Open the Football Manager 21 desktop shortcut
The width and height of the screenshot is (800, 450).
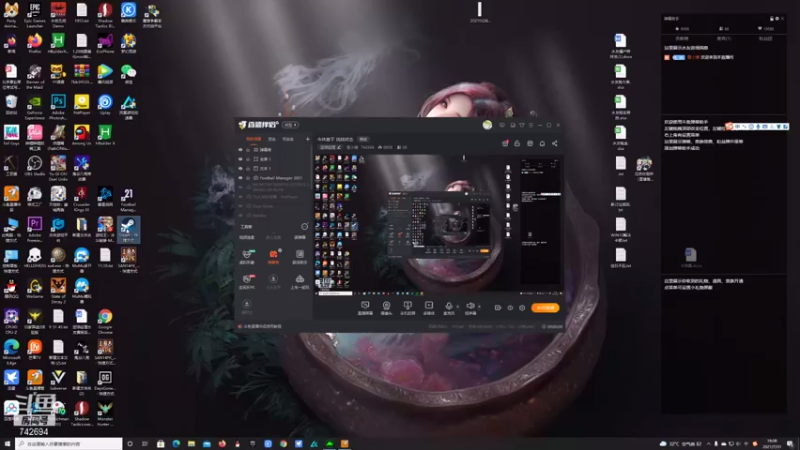pos(128,199)
